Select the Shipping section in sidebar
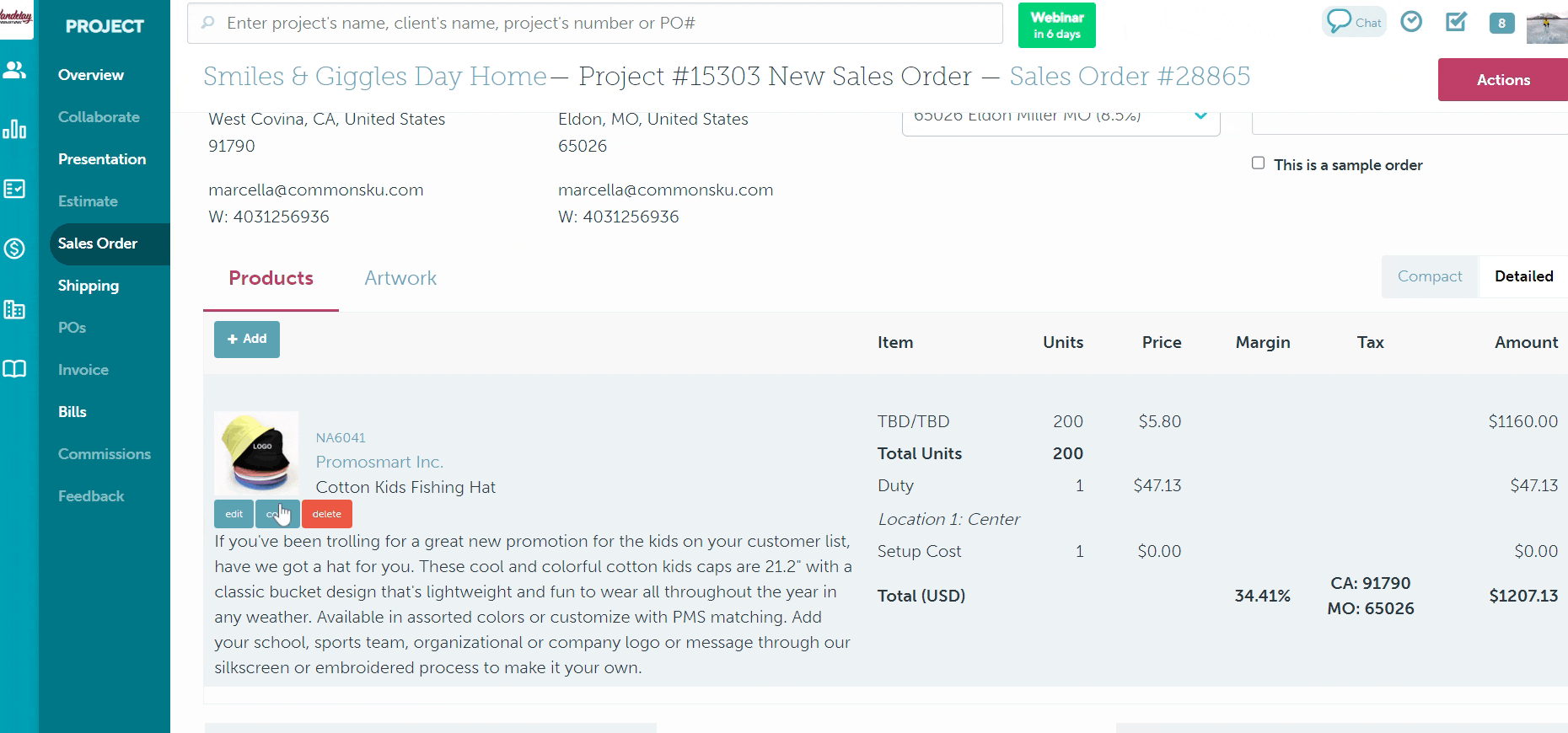Viewport: 1568px width, 733px height. tap(88, 286)
